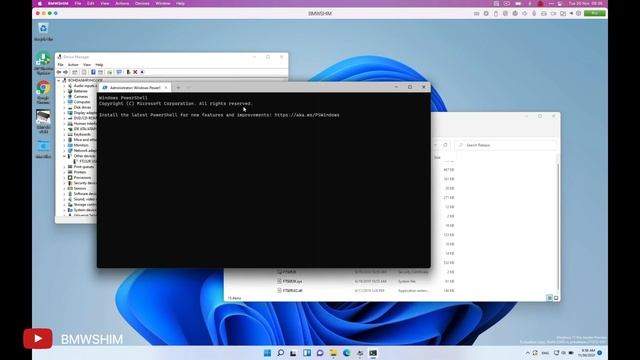Switch File Explorer to details view icon
The height and width of the screenshot is (360, 640).
549,298
